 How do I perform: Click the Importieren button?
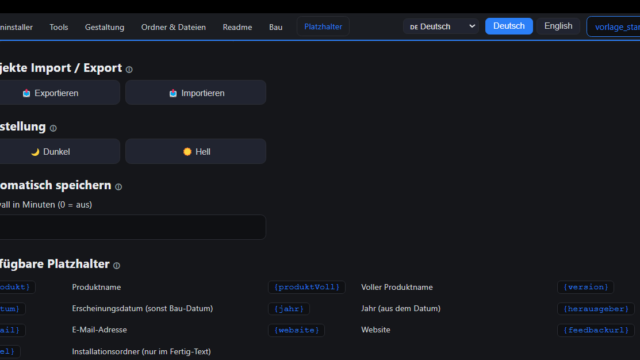(196, 93)
